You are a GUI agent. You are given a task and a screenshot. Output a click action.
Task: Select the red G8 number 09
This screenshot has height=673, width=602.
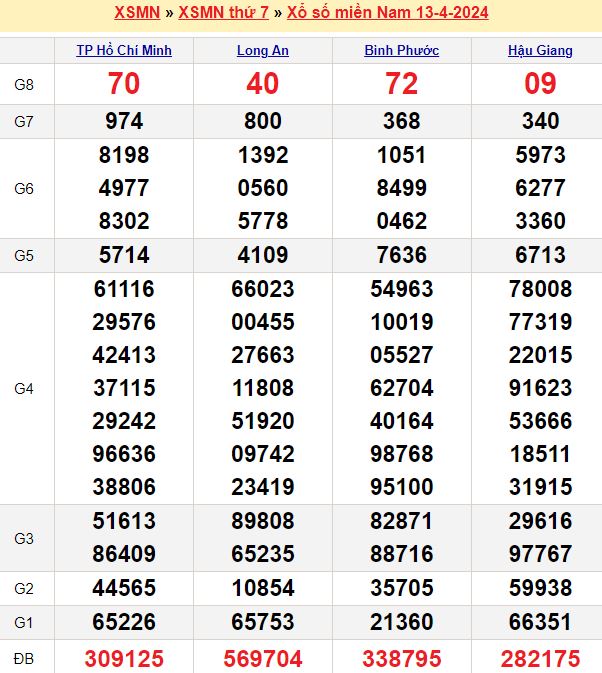[x=540, y=84]
